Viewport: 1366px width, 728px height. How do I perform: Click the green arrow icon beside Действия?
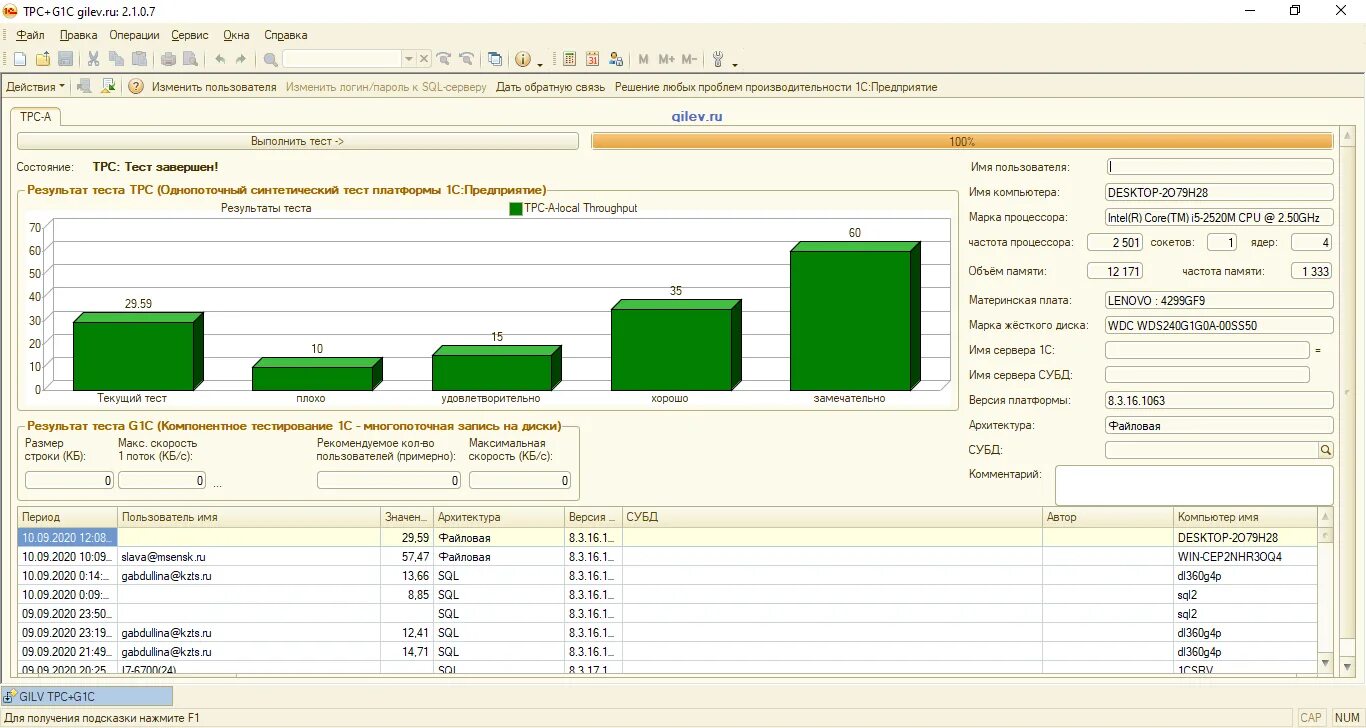(x=109, y=87)
